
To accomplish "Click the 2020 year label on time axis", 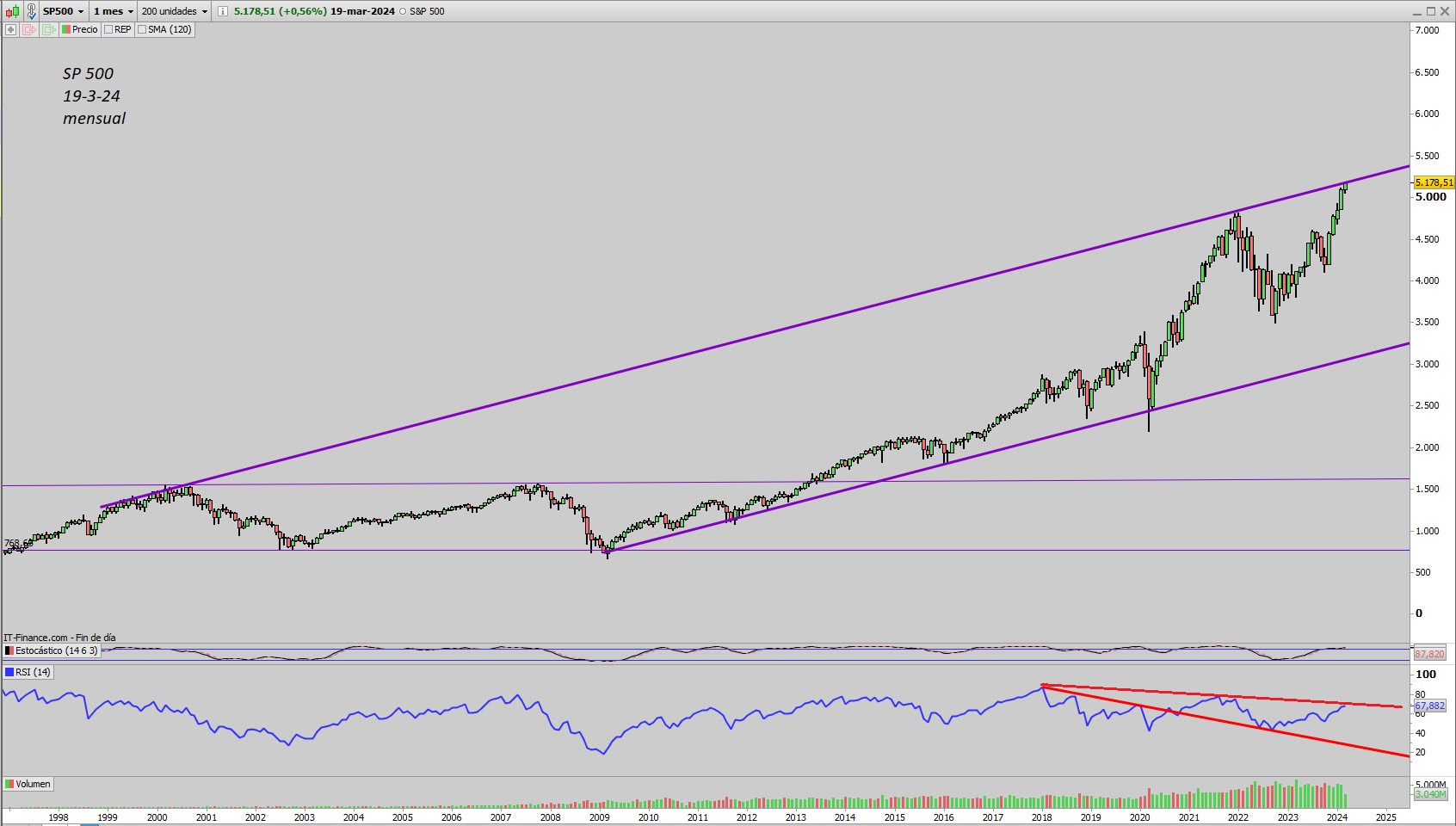I will click(1139, 817).
